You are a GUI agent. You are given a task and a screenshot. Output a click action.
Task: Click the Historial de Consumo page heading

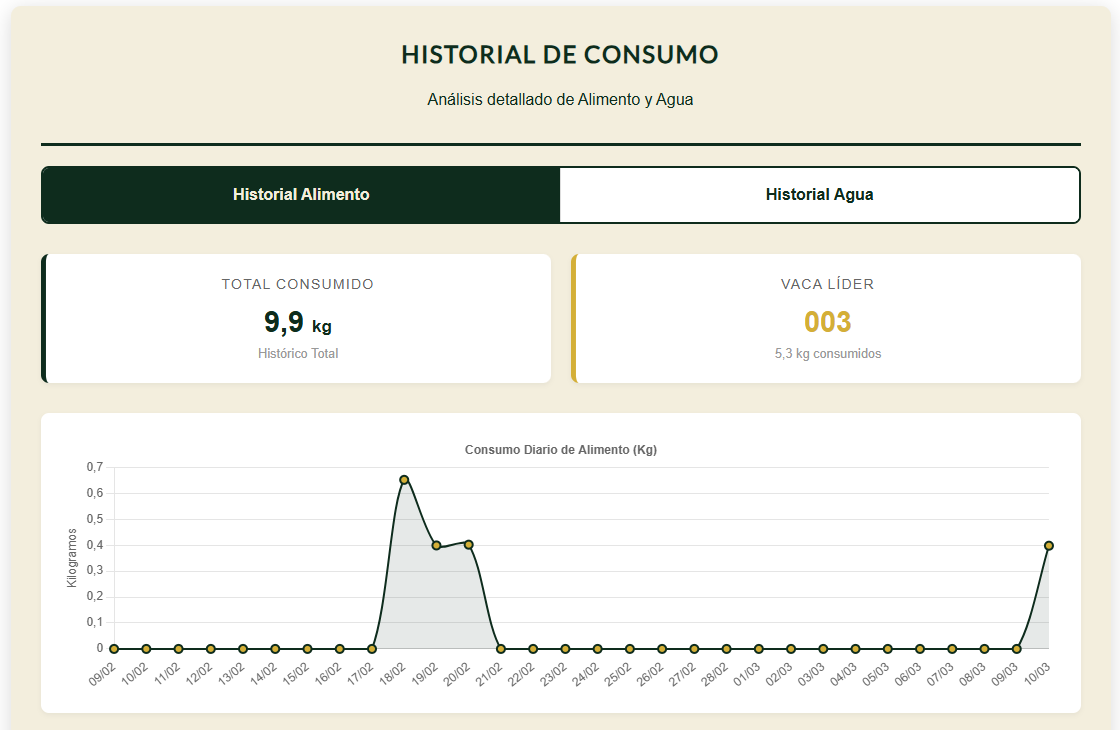point(560,54)
